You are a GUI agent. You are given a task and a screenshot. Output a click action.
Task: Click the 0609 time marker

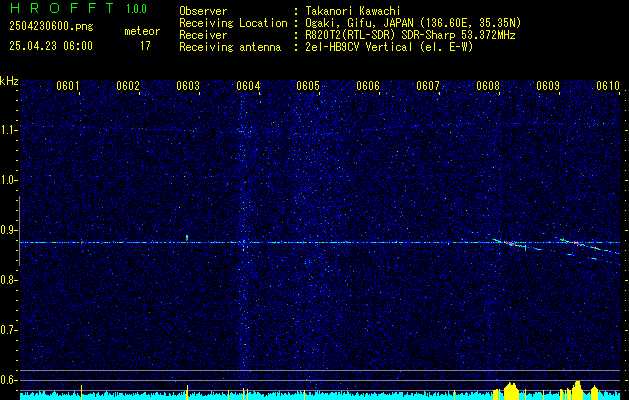(548, 86)
